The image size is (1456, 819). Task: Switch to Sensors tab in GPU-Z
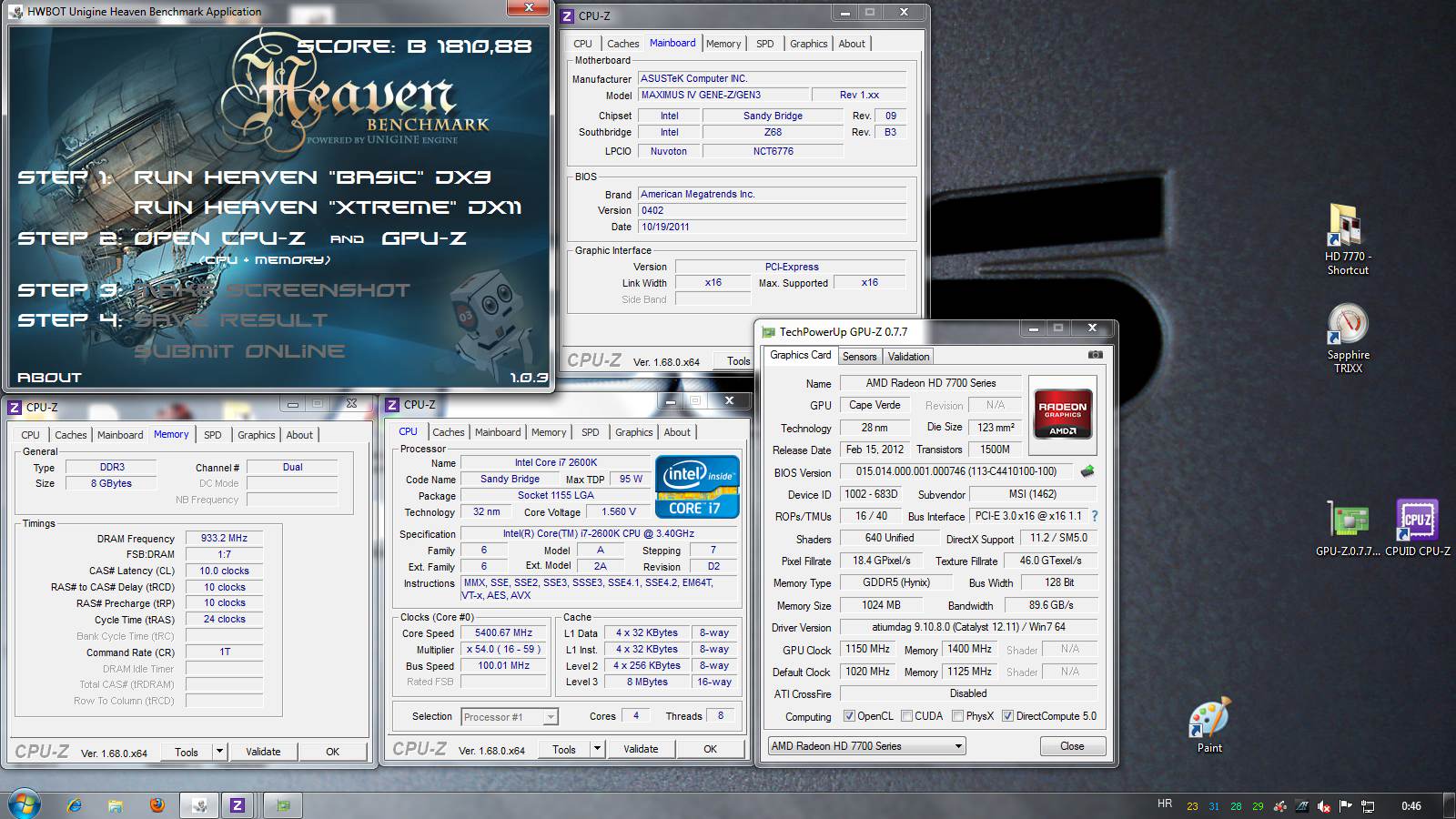pos(859,357)
